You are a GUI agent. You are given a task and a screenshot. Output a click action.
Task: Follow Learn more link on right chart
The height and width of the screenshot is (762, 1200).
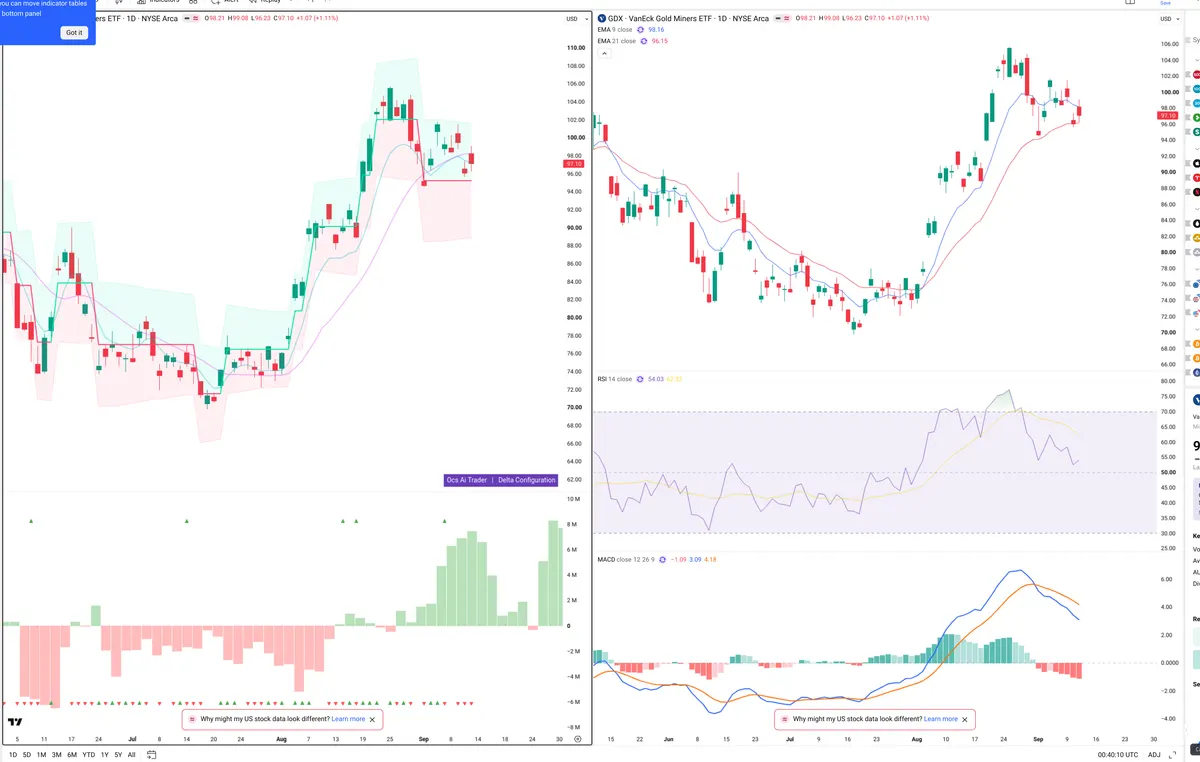(940, 719)
